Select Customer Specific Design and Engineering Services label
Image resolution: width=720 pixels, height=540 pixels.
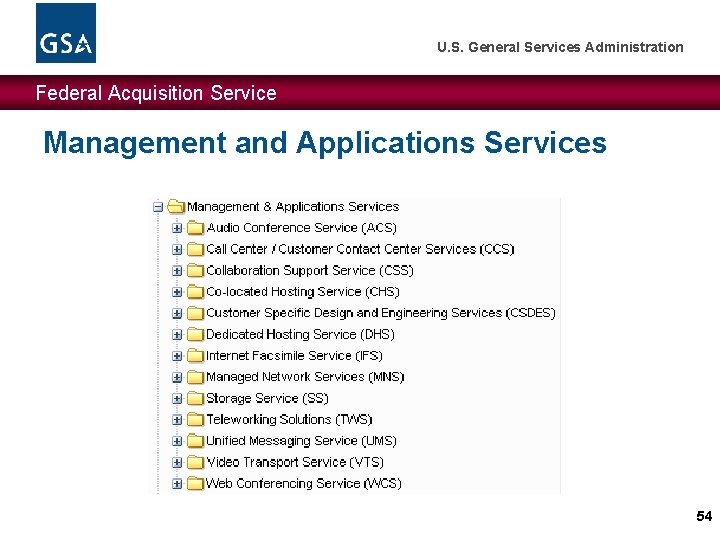[381, 313]
